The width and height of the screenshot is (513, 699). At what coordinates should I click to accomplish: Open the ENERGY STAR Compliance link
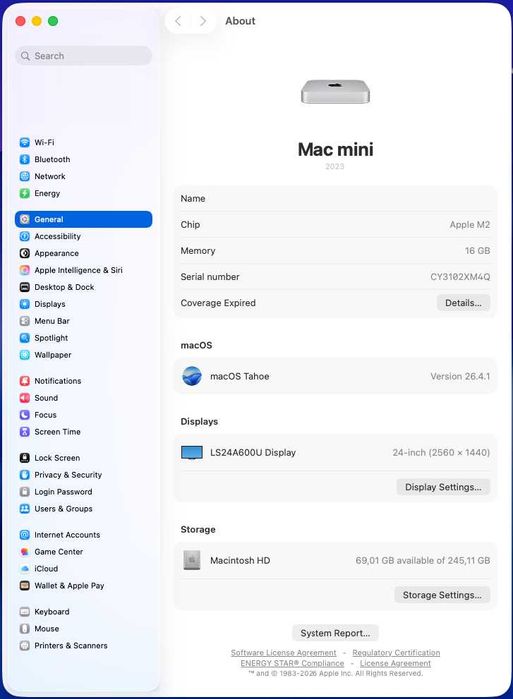[292, 663]
